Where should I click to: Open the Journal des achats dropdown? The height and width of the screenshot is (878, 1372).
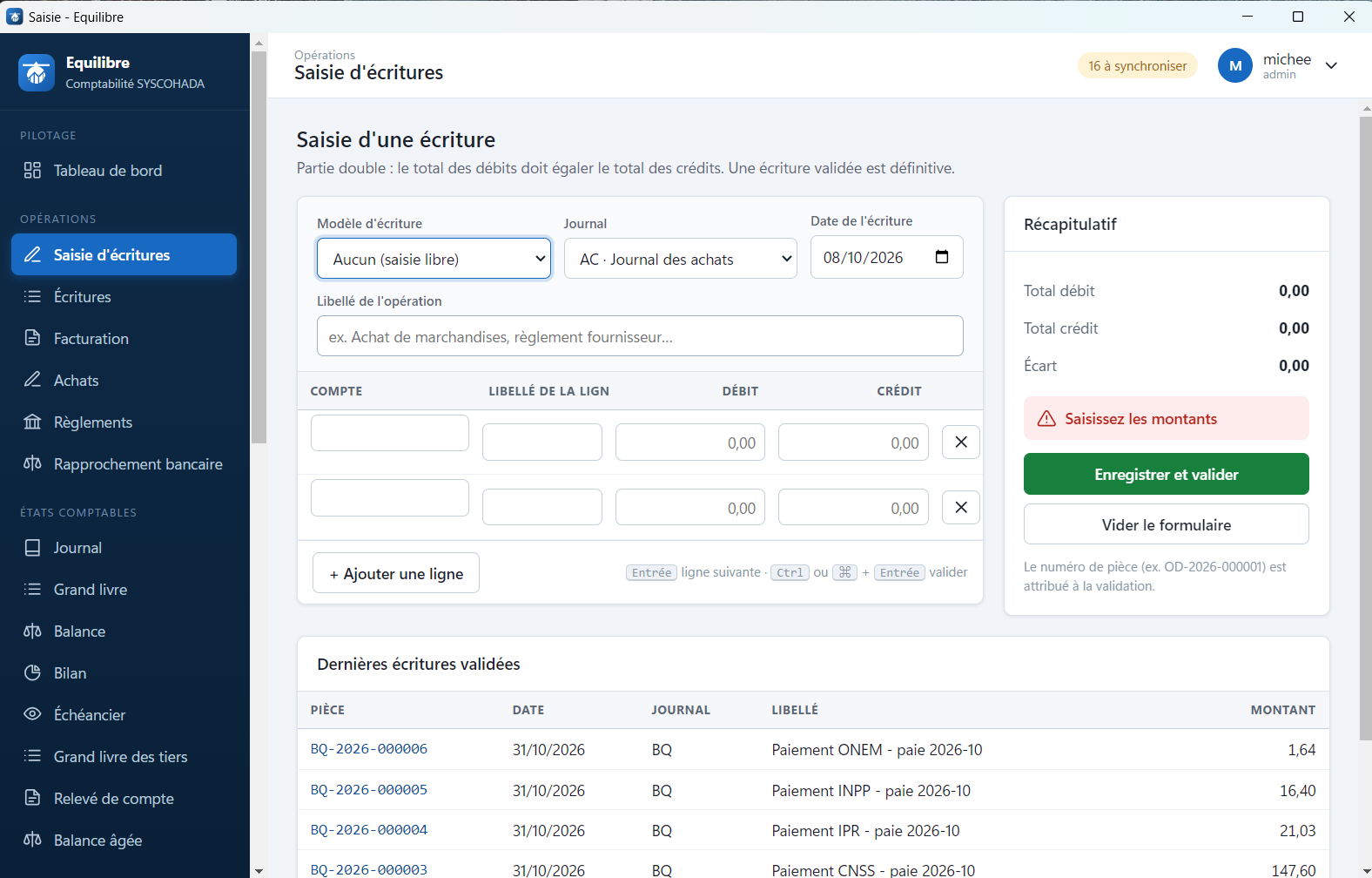pyautogui.click(x=681, y=259)
